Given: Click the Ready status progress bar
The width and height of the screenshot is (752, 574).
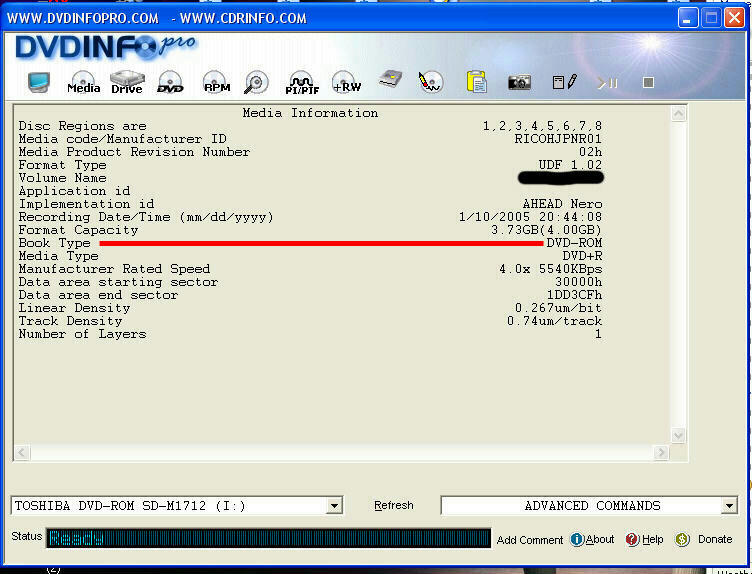Looking at the screenshot, I should click(269, 538).
